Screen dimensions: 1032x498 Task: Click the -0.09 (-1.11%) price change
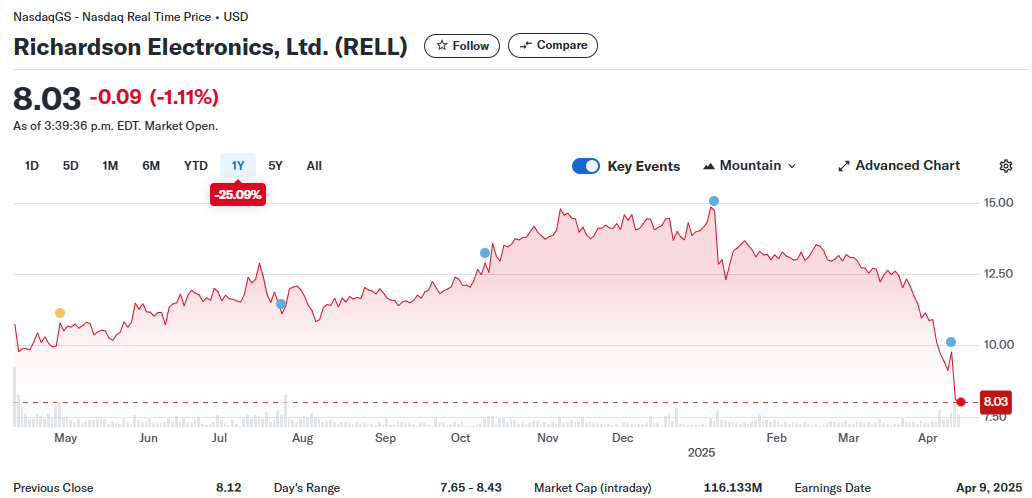click(154, 97)
